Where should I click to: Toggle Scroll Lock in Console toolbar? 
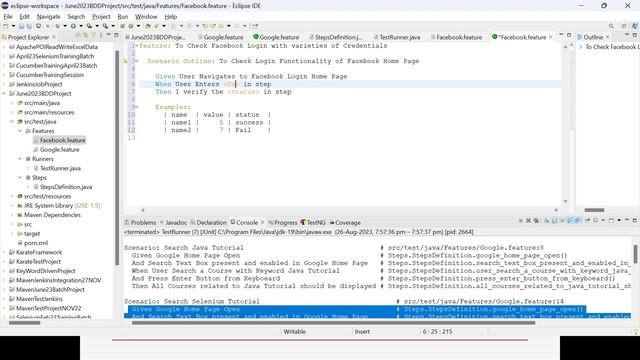(x=554, y=220)
